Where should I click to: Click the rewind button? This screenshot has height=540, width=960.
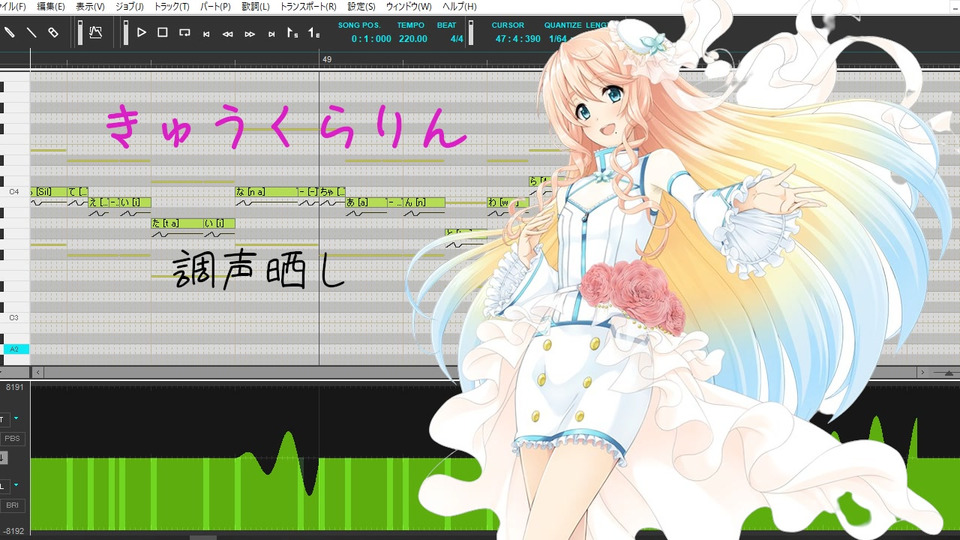pyautogui.click(x=228, y=34)
